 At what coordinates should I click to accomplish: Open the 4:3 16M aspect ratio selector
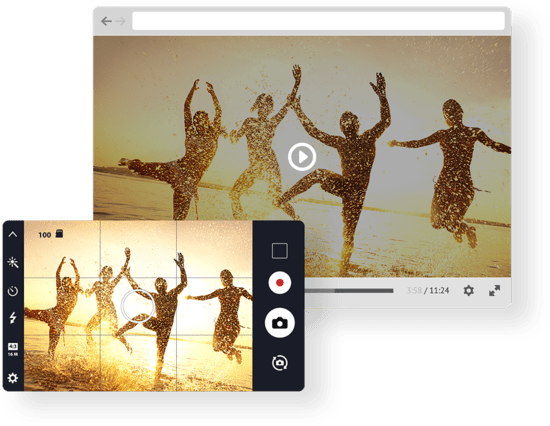click(13, 350)
